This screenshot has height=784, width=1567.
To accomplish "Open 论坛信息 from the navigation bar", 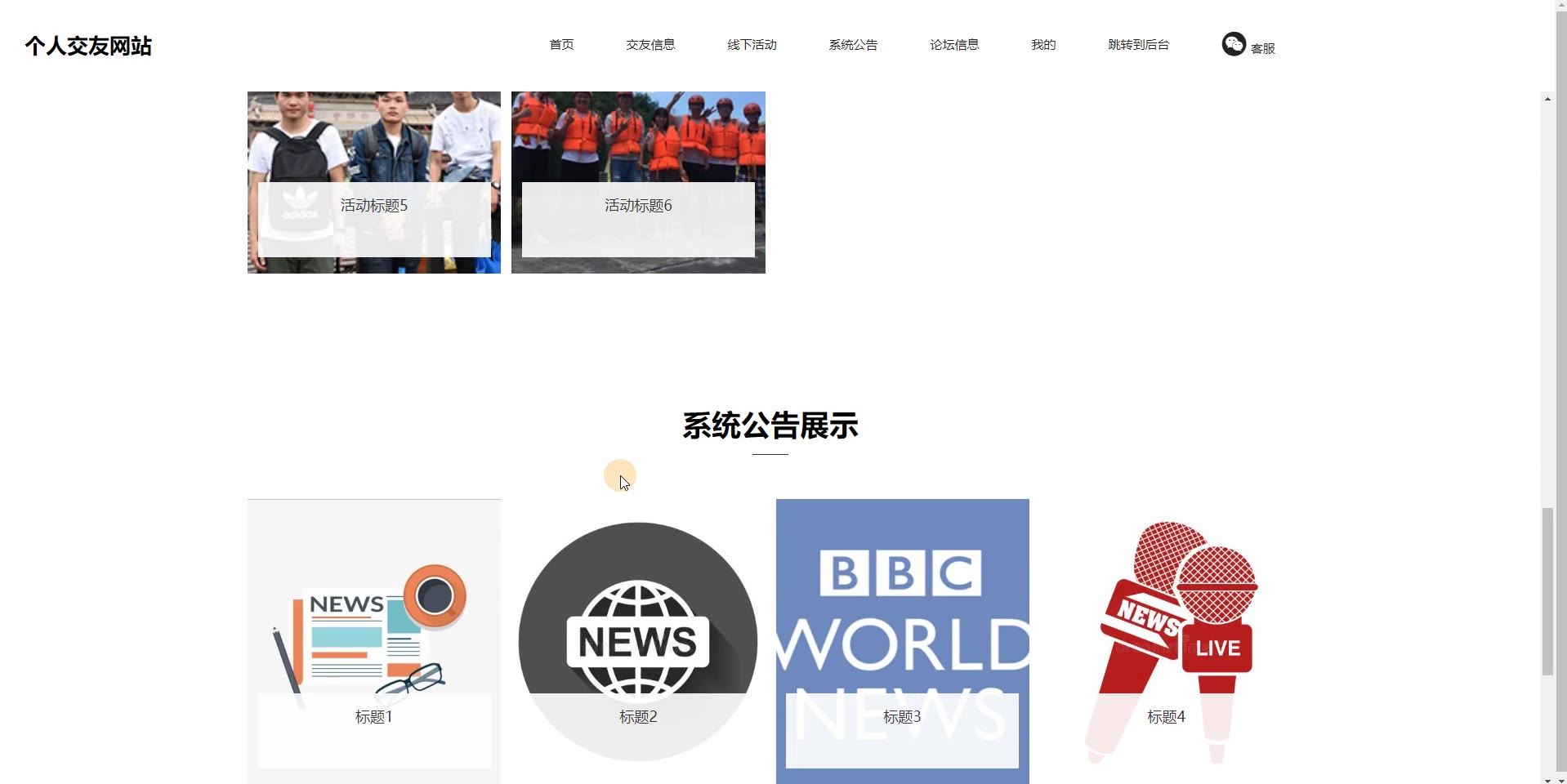I will (954, 45).
